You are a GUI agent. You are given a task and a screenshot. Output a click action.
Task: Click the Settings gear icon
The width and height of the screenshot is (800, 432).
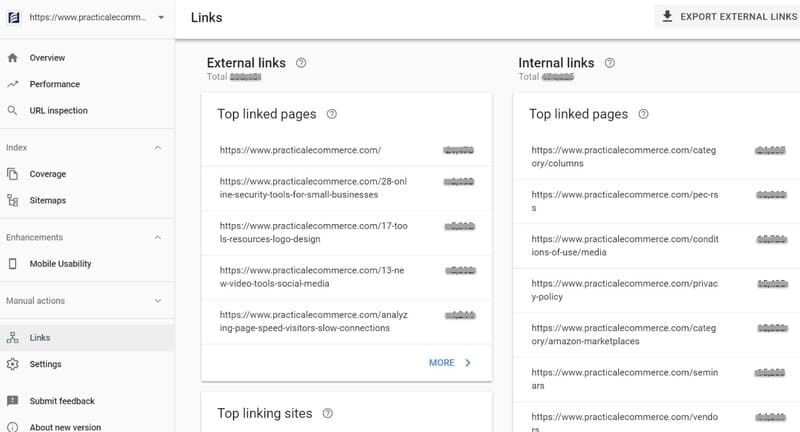[x=12, y=364]
